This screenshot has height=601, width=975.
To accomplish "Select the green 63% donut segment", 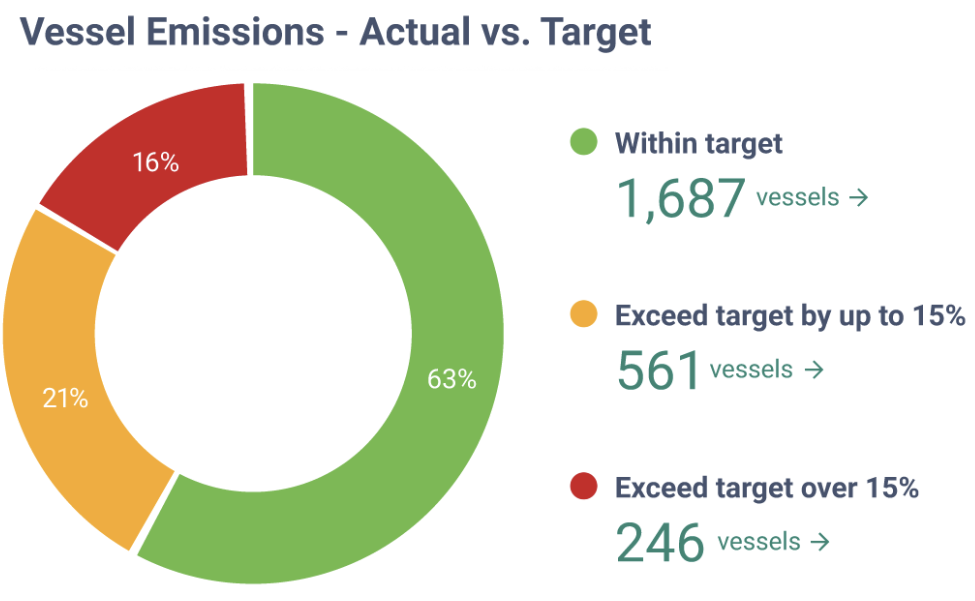I will coord(452,379).
